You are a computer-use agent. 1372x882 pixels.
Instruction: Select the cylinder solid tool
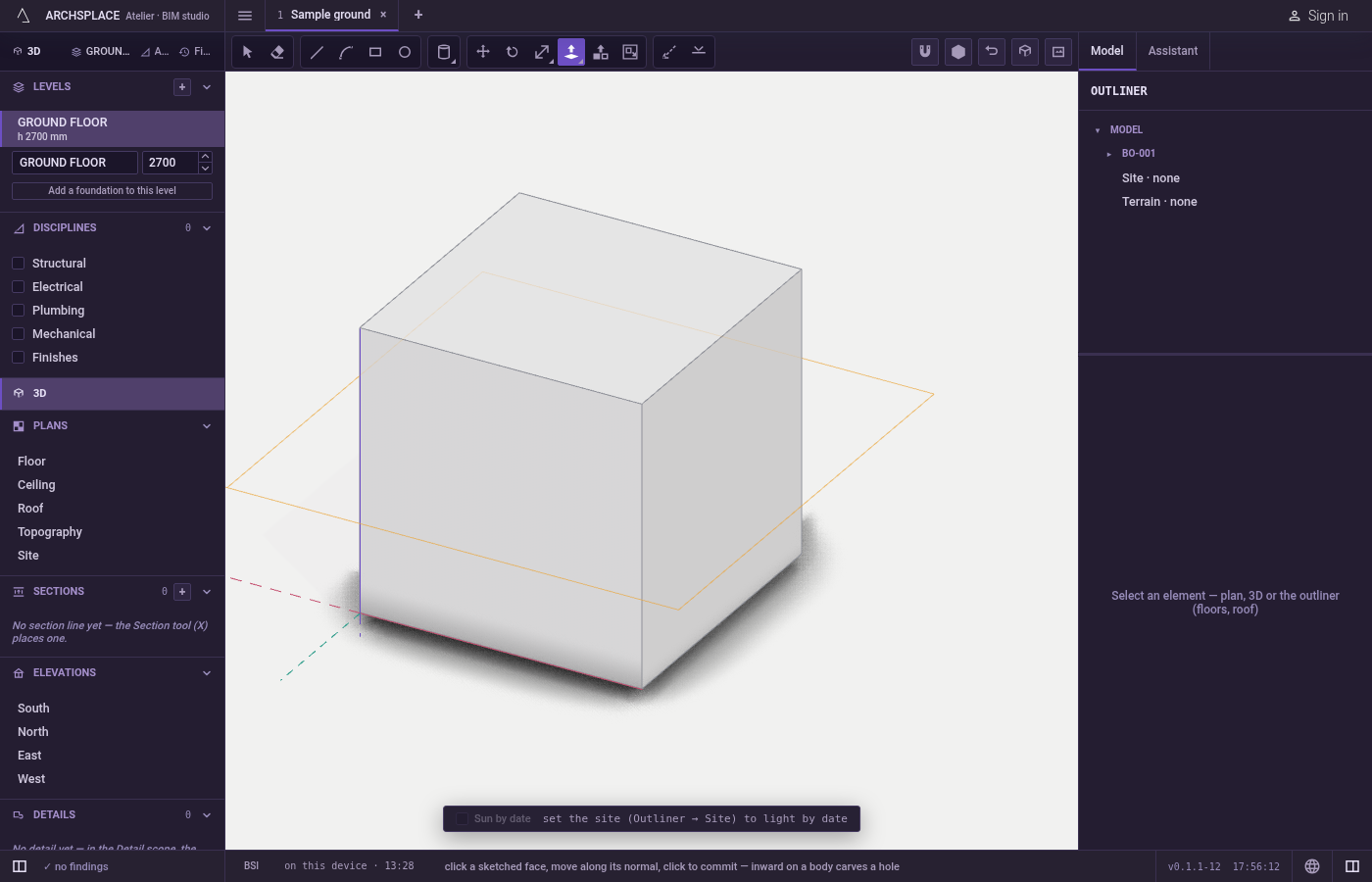(x=444, y=52)
